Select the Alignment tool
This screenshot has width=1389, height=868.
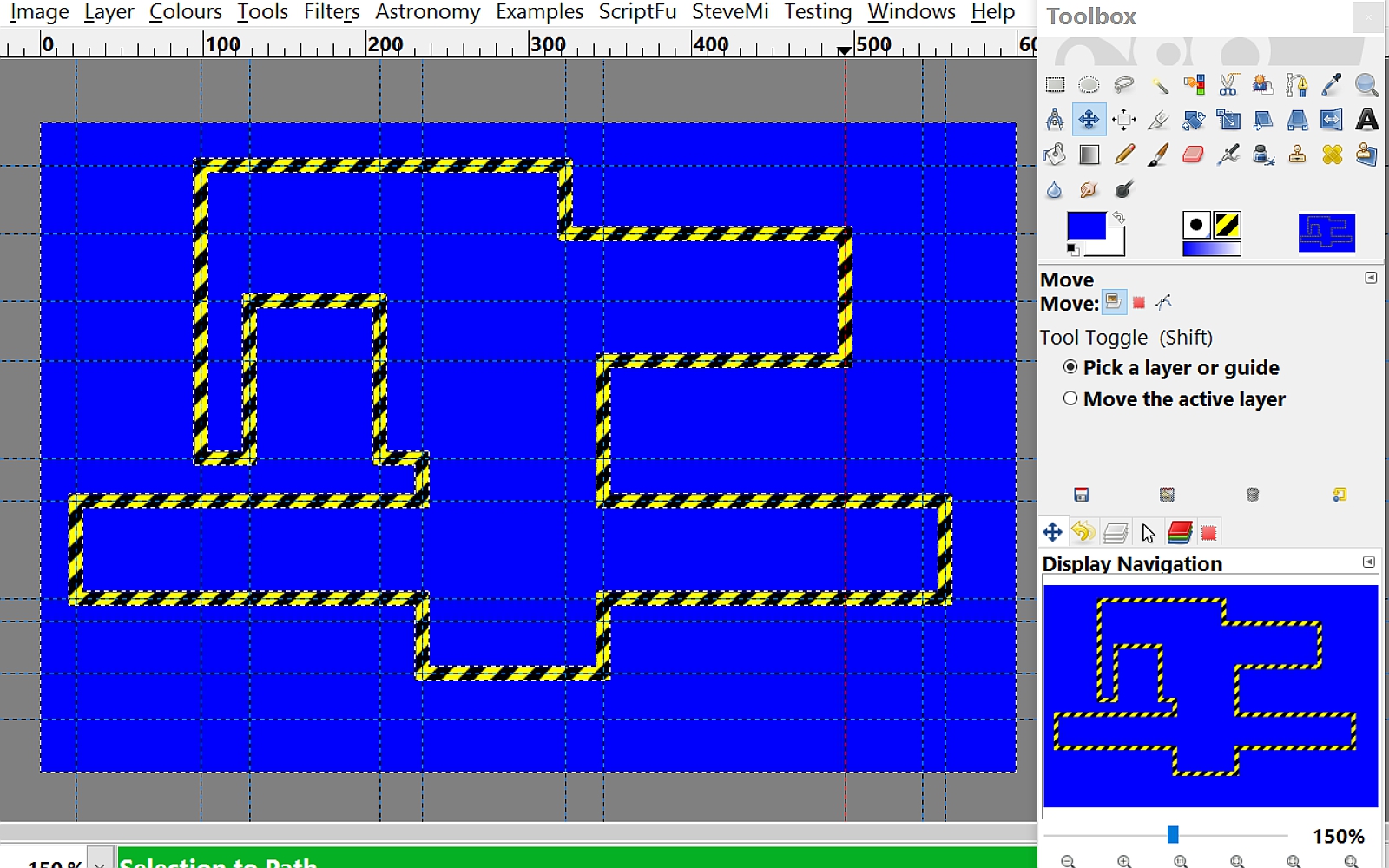1124,120
